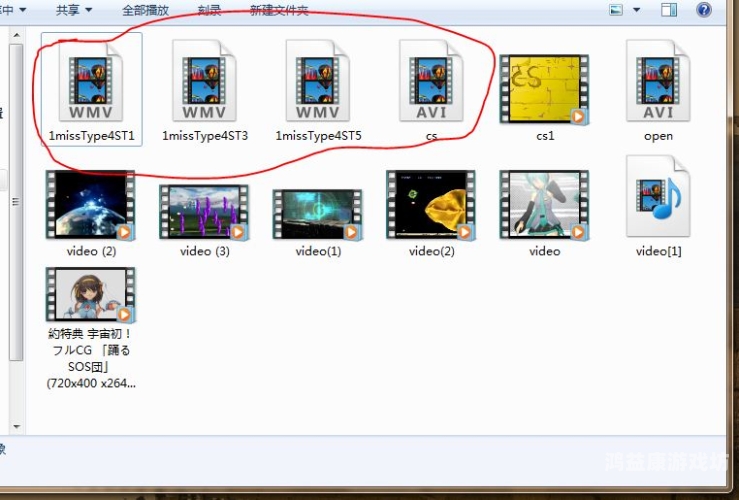
Task: Select the cs AVI file icon
Action: pyautogui.click(x=431, y=81)
